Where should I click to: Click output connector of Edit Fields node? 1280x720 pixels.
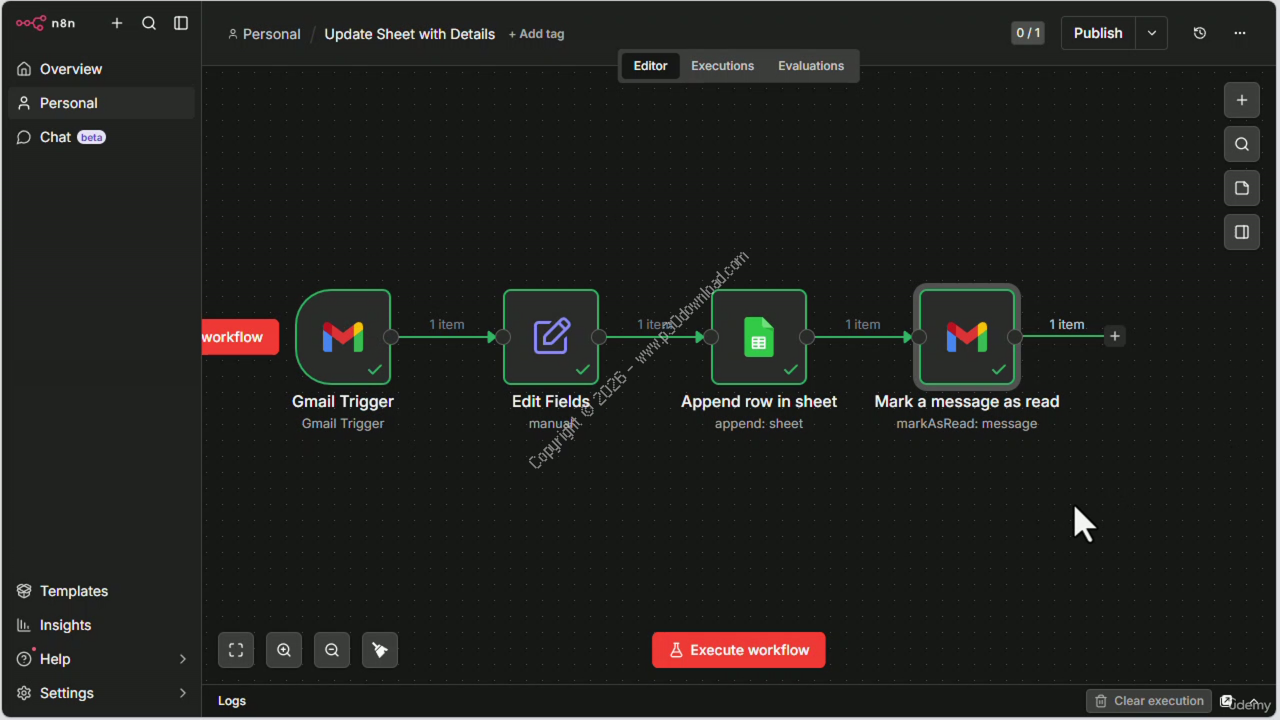(599, 337)
